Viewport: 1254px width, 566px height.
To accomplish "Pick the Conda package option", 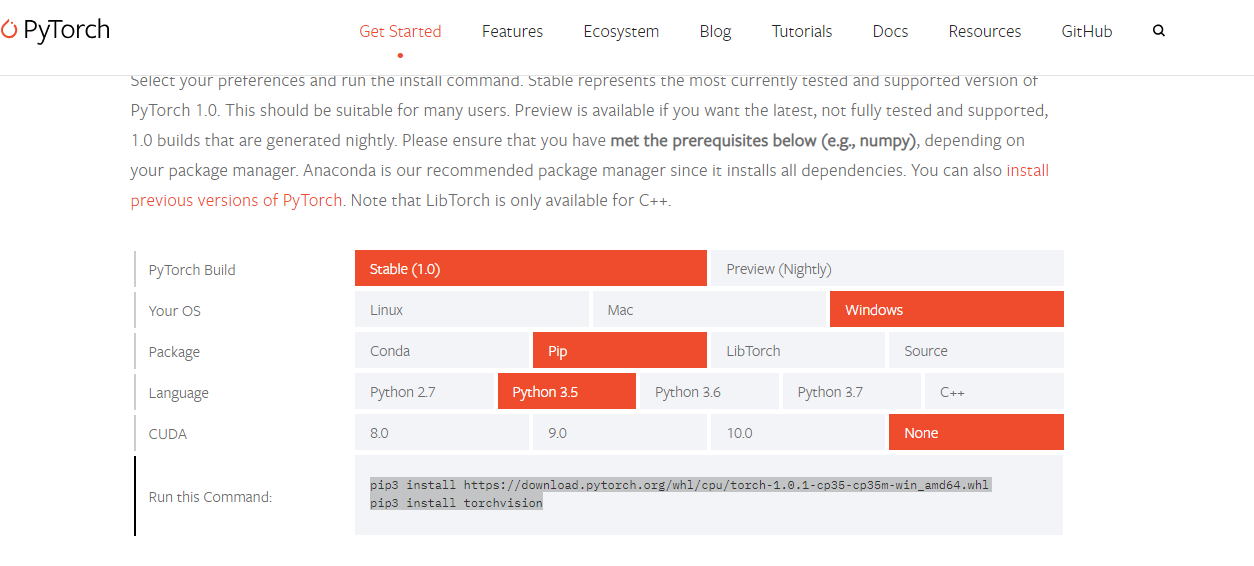I will (x=442, y=350).
